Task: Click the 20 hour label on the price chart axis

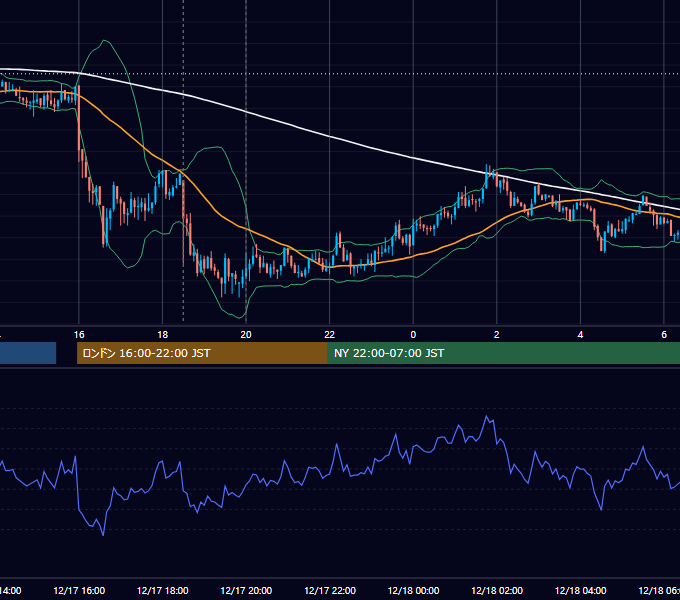Action: point(246,335)
